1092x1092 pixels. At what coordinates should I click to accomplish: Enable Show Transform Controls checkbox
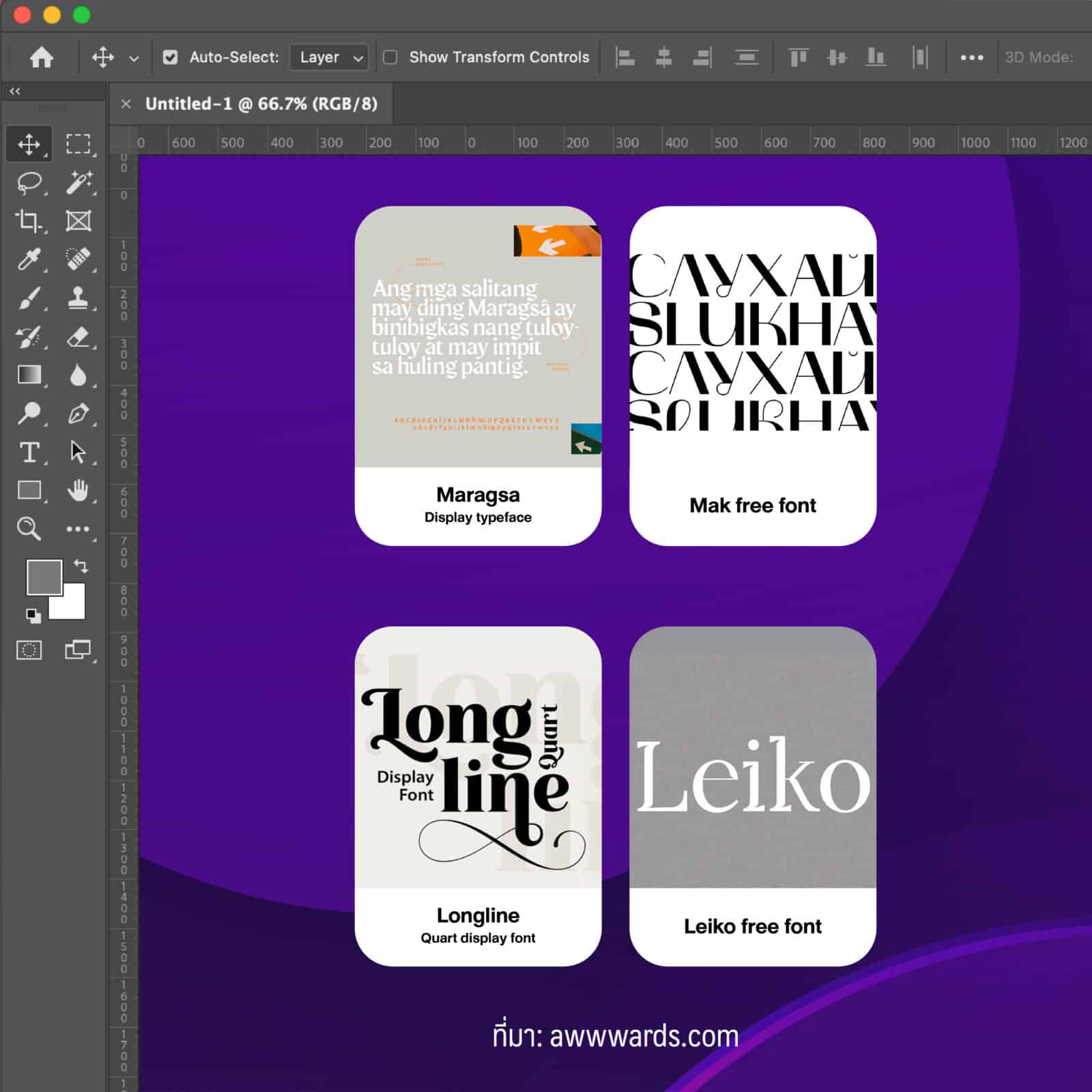pyautogui.click(x=390, y=57)
